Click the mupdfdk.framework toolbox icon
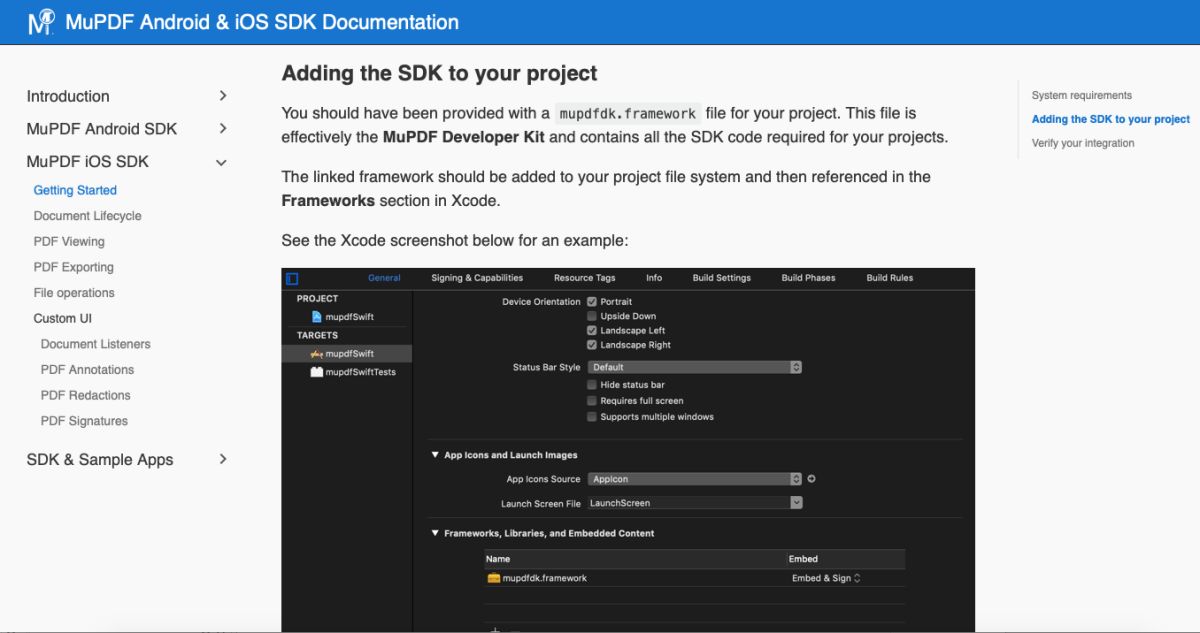The width and height of the screenshot is (1200, 633). tap(493, 578)
